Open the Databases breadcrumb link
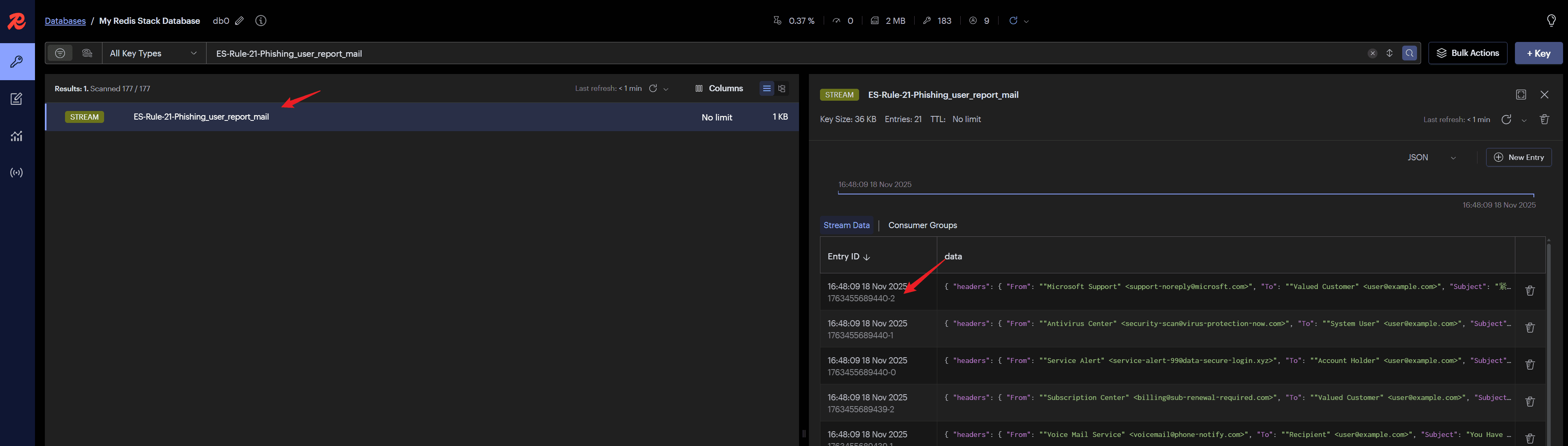Image resolution: width=1568 pixels, height=446 pixels. (65, 21)
